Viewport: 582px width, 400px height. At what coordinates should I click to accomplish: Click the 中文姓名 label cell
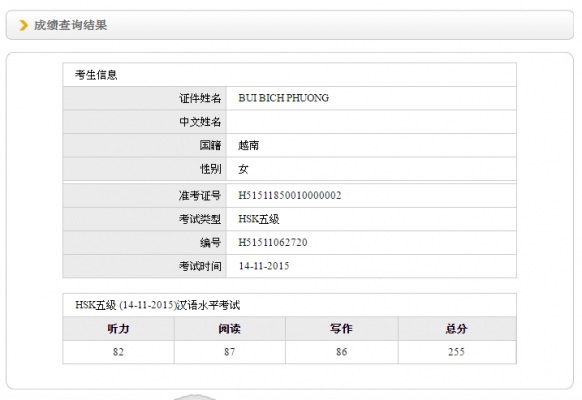click(145, 122)
